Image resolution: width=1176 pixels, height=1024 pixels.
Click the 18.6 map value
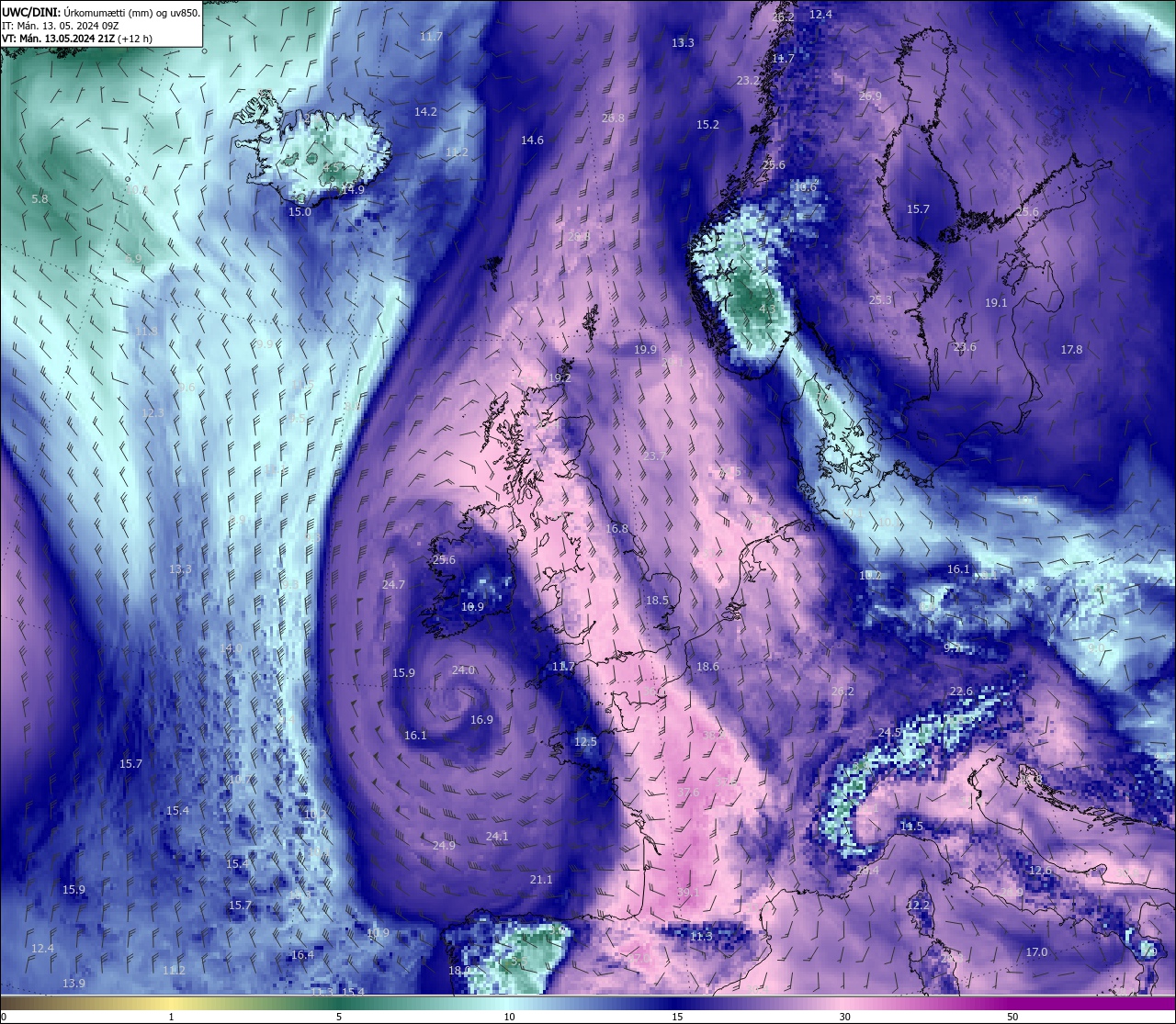tap(707, 667)
